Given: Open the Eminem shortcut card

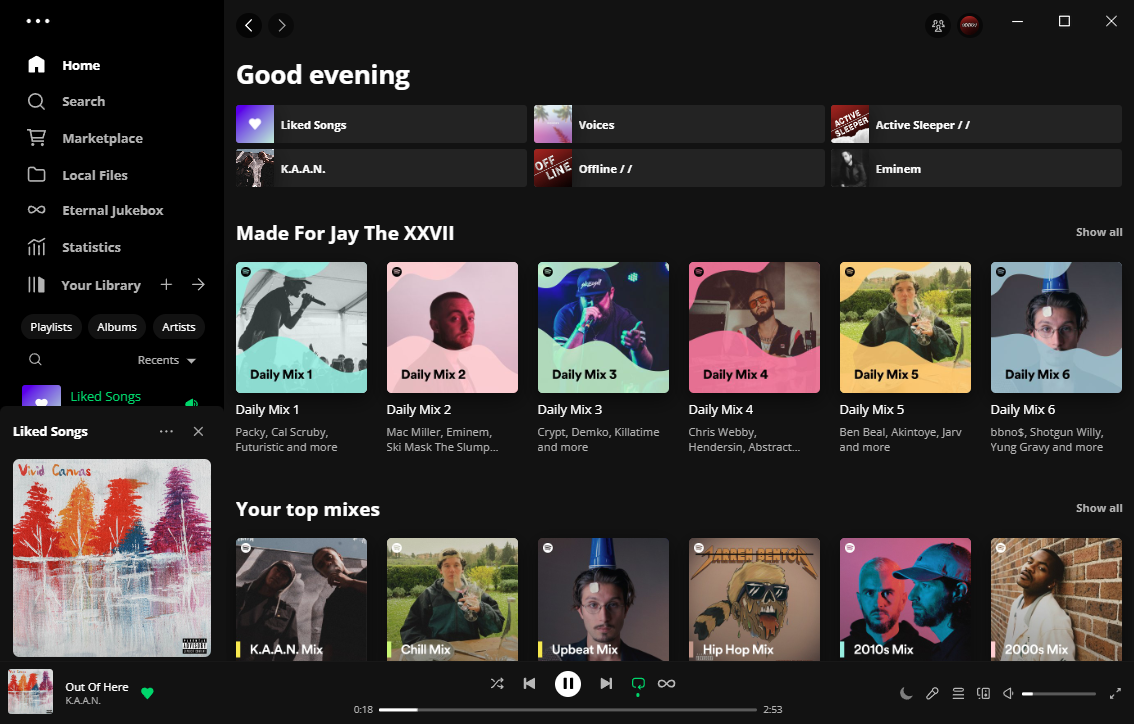Looking at the screenshot, I should click(x=976, y=169).
